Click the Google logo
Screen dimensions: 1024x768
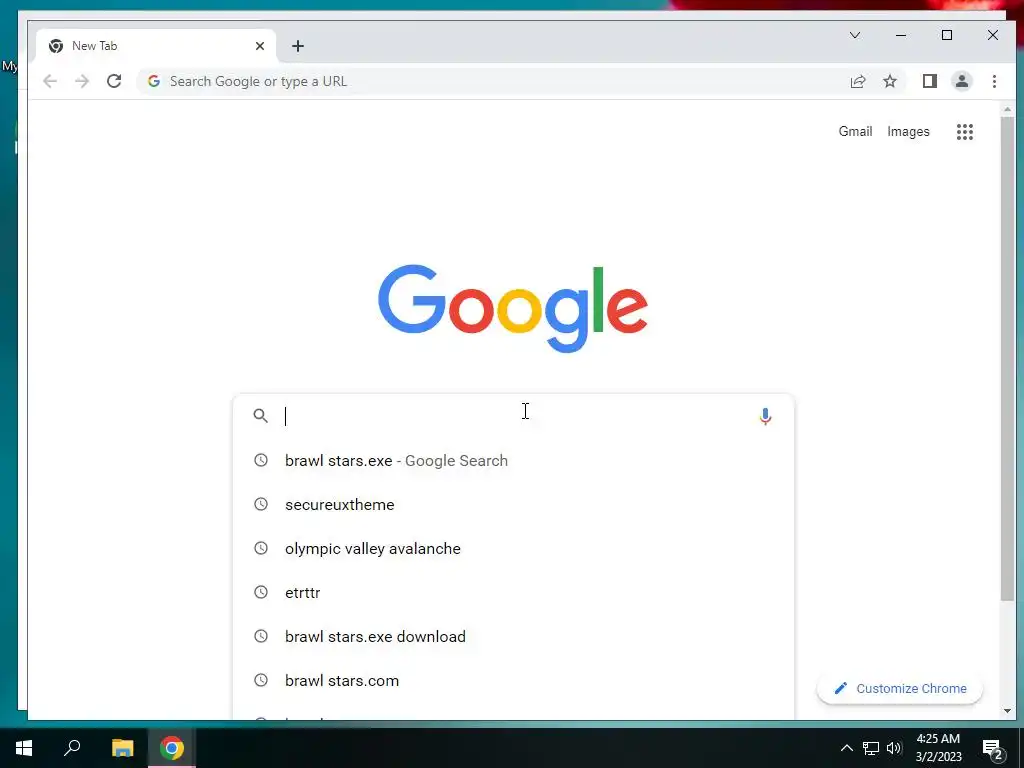(x=513, y=308)
